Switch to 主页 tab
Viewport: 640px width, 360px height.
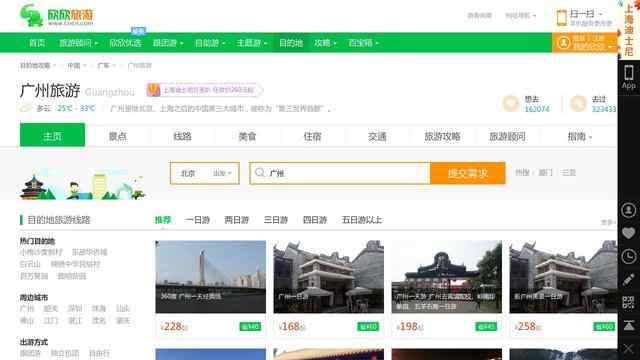[52, 135]
